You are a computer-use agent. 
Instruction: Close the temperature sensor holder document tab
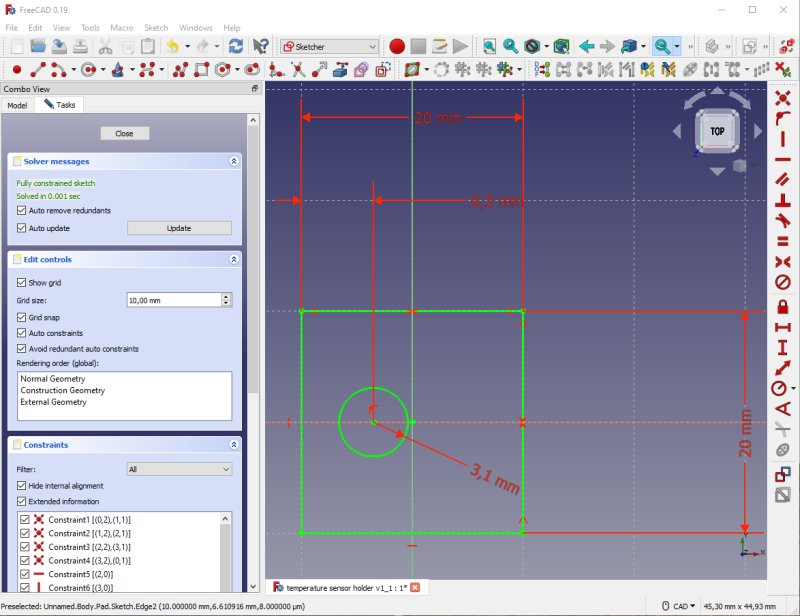tap(415, 587)
